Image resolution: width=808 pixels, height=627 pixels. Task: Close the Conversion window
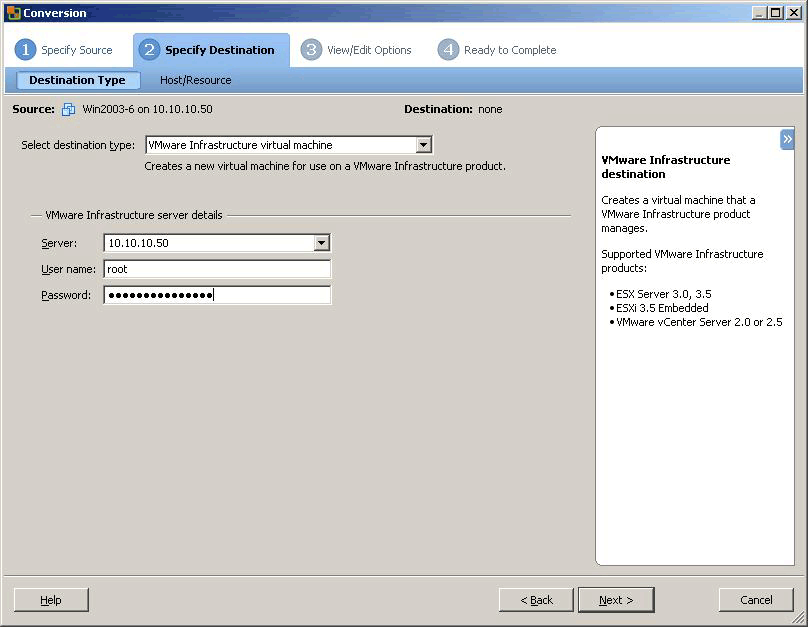pyautogui.click(x=794, y=13)
